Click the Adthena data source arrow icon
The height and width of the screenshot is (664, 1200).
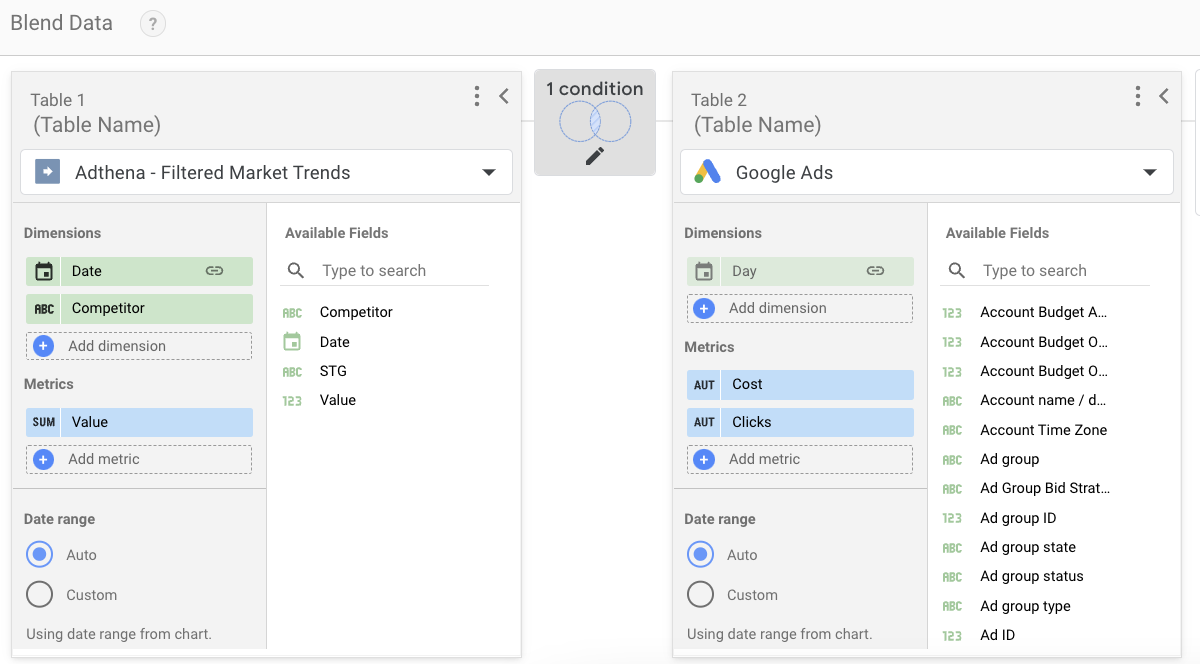click(x=47, y=172)
